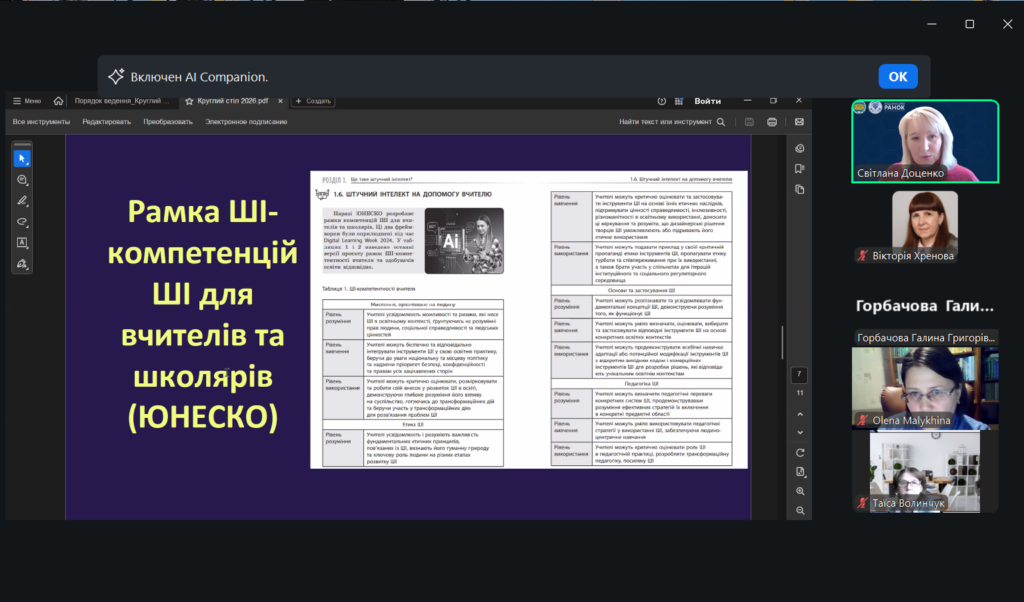Open the Меню hamburger menu
Image resolution: width=1024 pixels, height=602 pixels.
pyautogui.click(x=26, y=101)
